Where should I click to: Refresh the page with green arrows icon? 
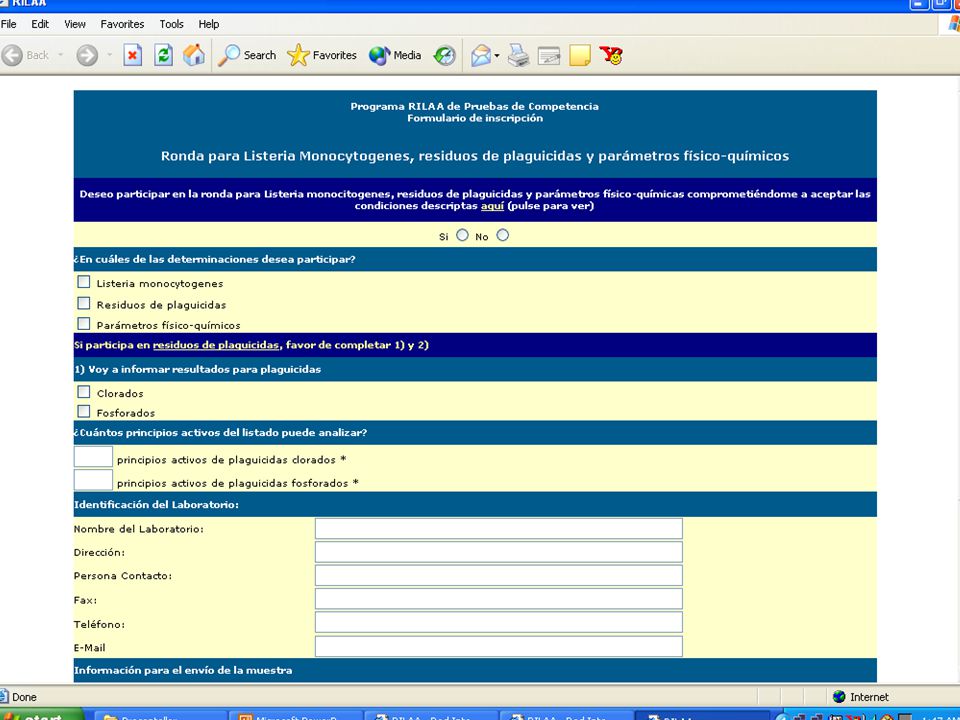(163, 56)
